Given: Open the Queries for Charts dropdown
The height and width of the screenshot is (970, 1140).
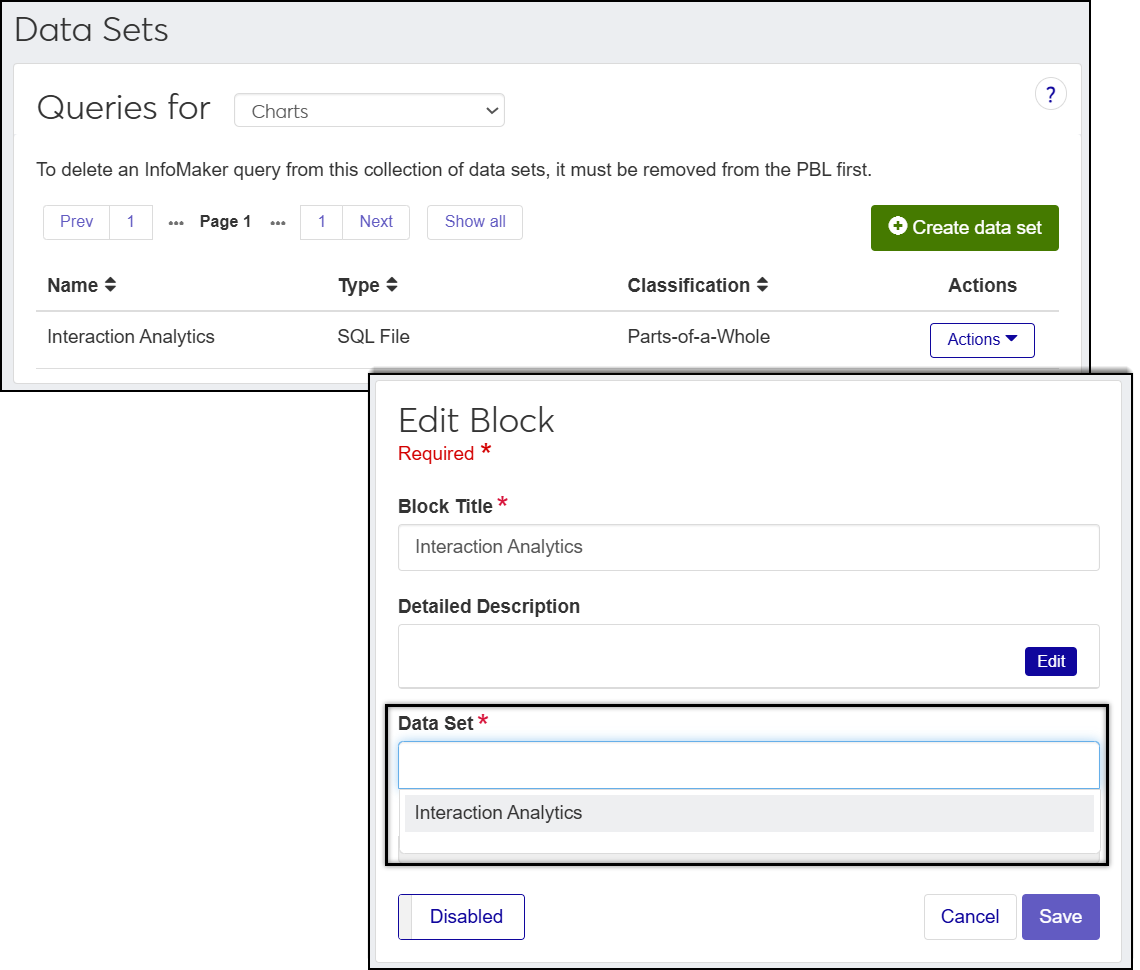Looking at the screenshot, I should (369, 111).
